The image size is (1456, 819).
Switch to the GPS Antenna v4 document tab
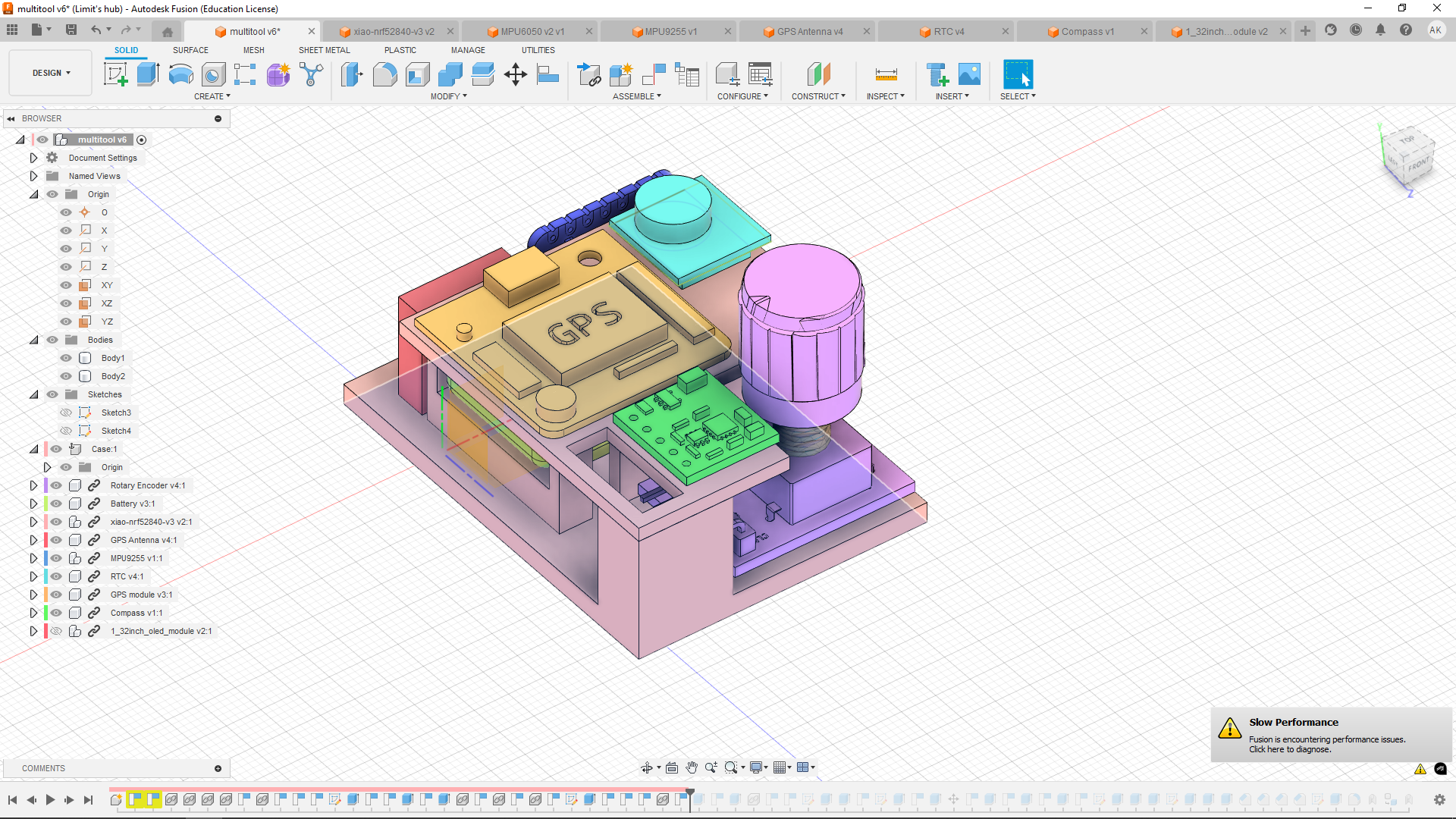(809, 31)
